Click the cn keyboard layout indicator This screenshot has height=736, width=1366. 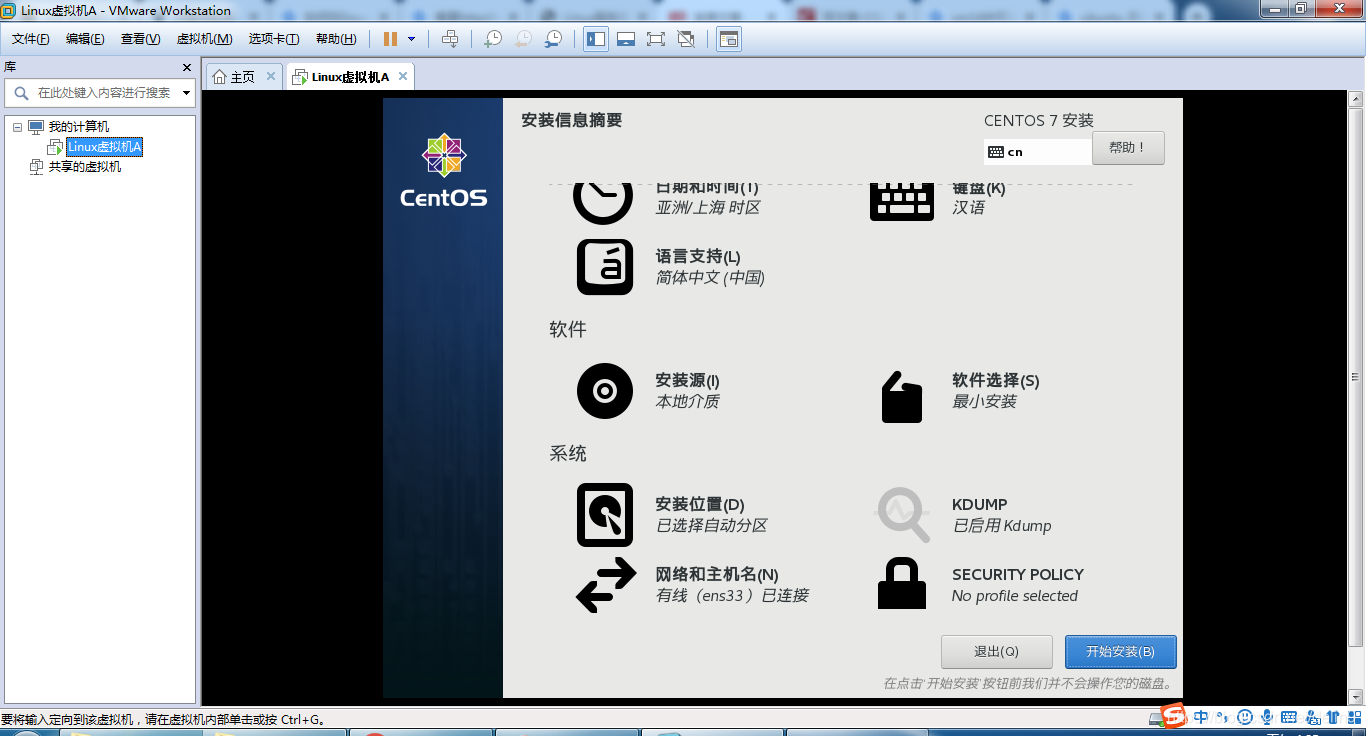1037,152
